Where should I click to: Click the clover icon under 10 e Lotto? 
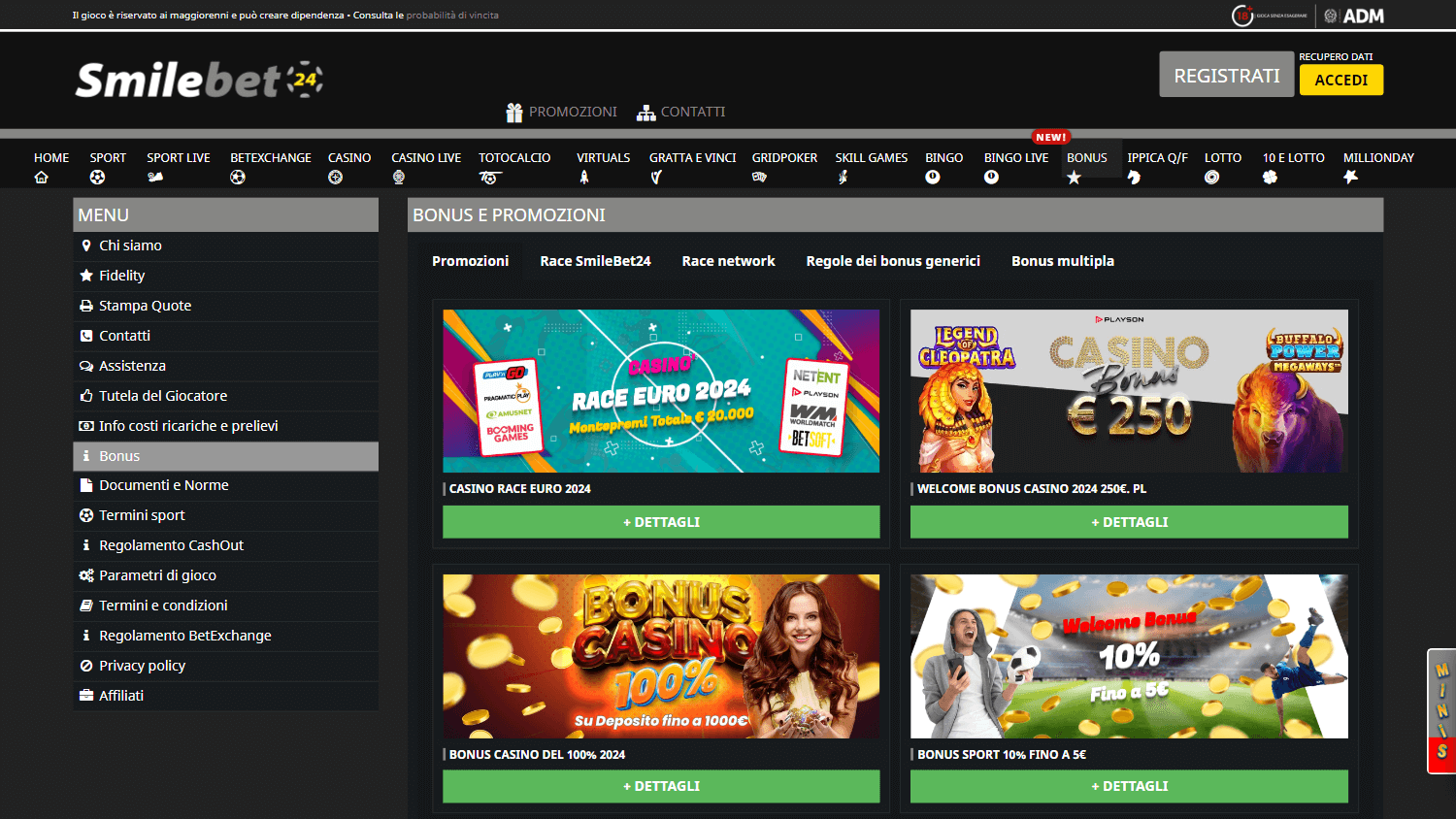(x=1270, y=178)
